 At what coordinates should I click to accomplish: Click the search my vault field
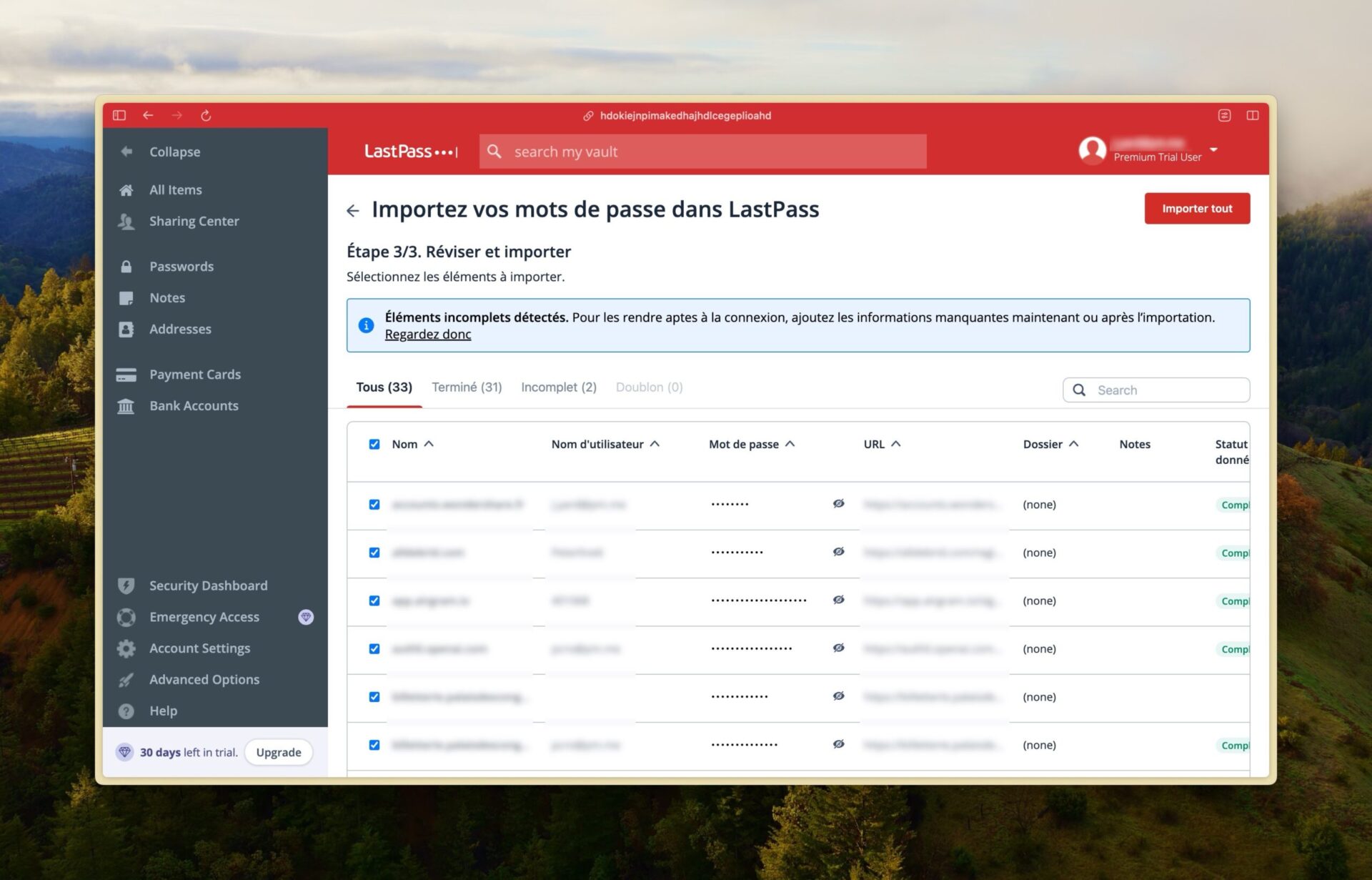coord(702,152)
